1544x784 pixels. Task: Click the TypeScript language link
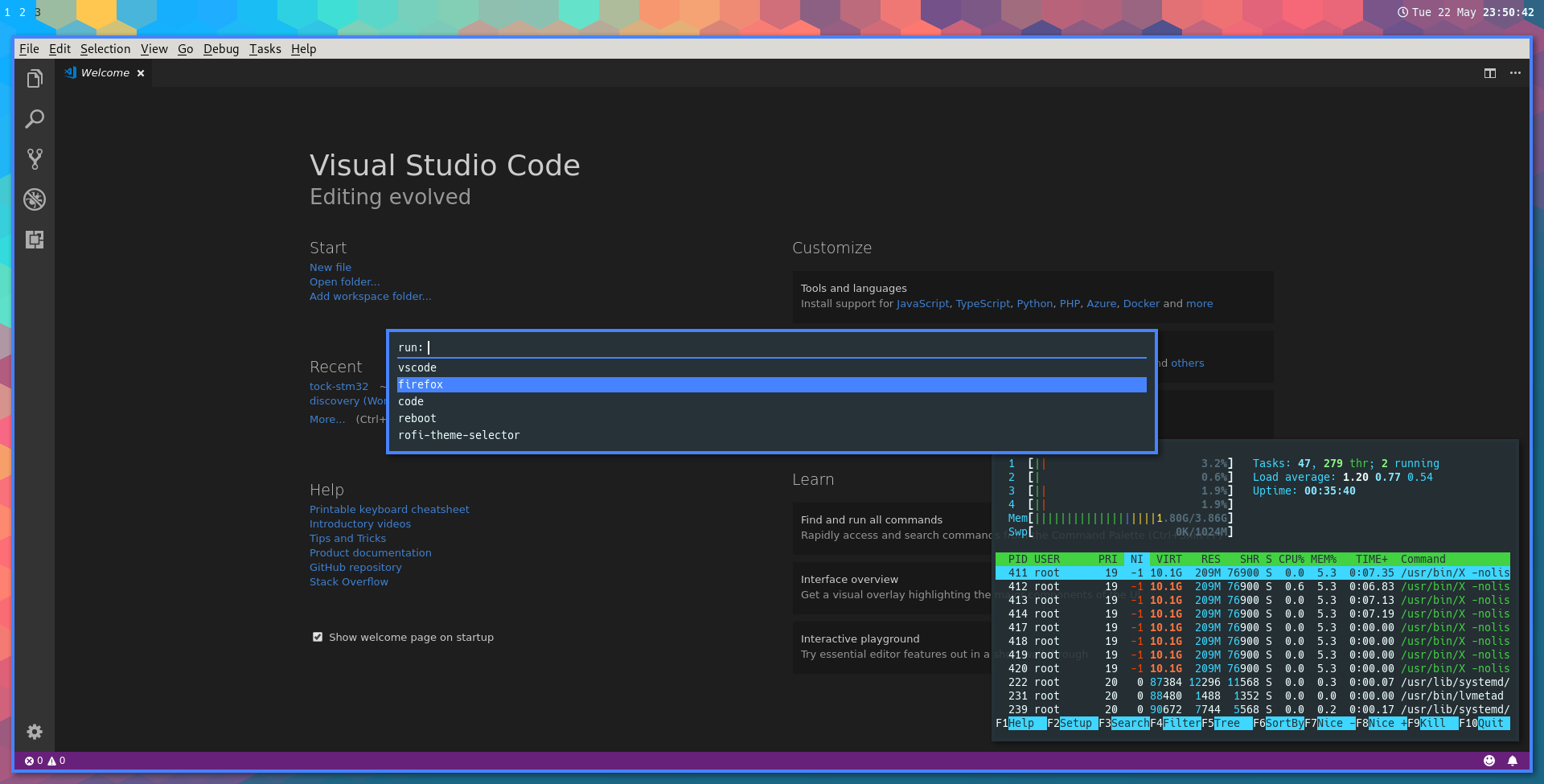[x=983, y=304]
